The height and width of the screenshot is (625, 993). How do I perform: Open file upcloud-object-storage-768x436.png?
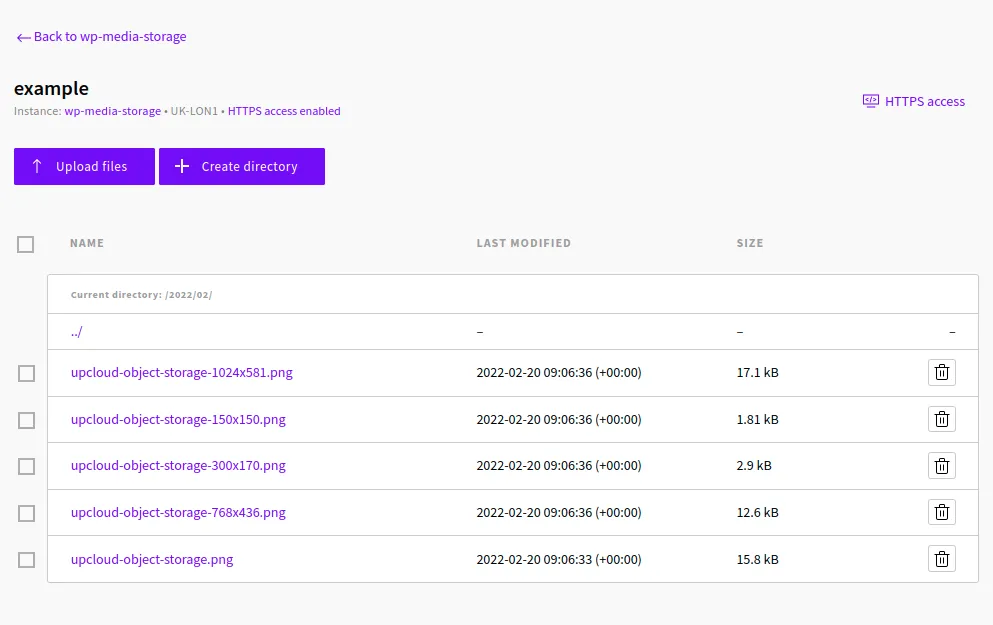(178, 513)
